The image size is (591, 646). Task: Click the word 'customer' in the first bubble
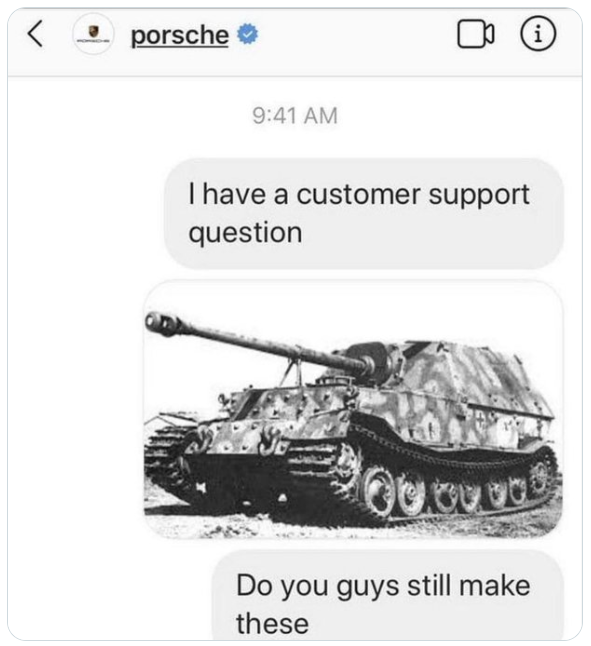pyautogui.click(x=359, y=194)
